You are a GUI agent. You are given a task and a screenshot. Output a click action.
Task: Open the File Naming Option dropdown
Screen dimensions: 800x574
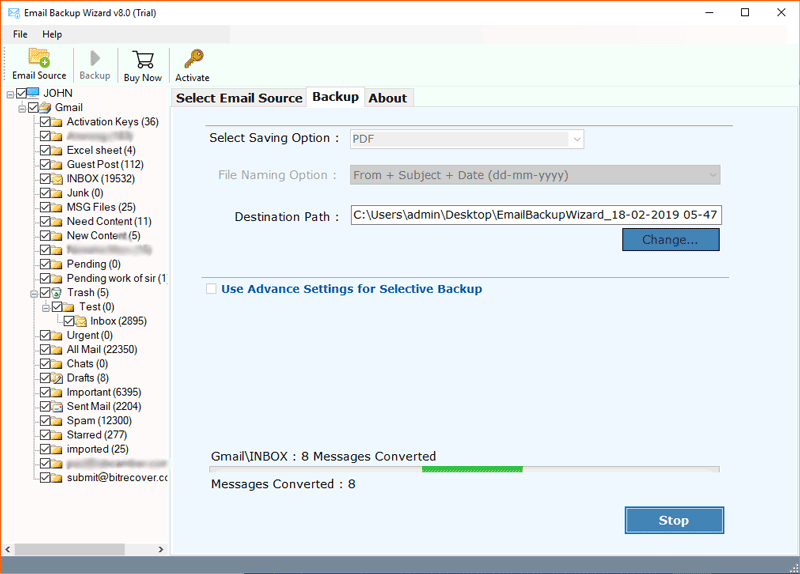click(x=535, y=175)
